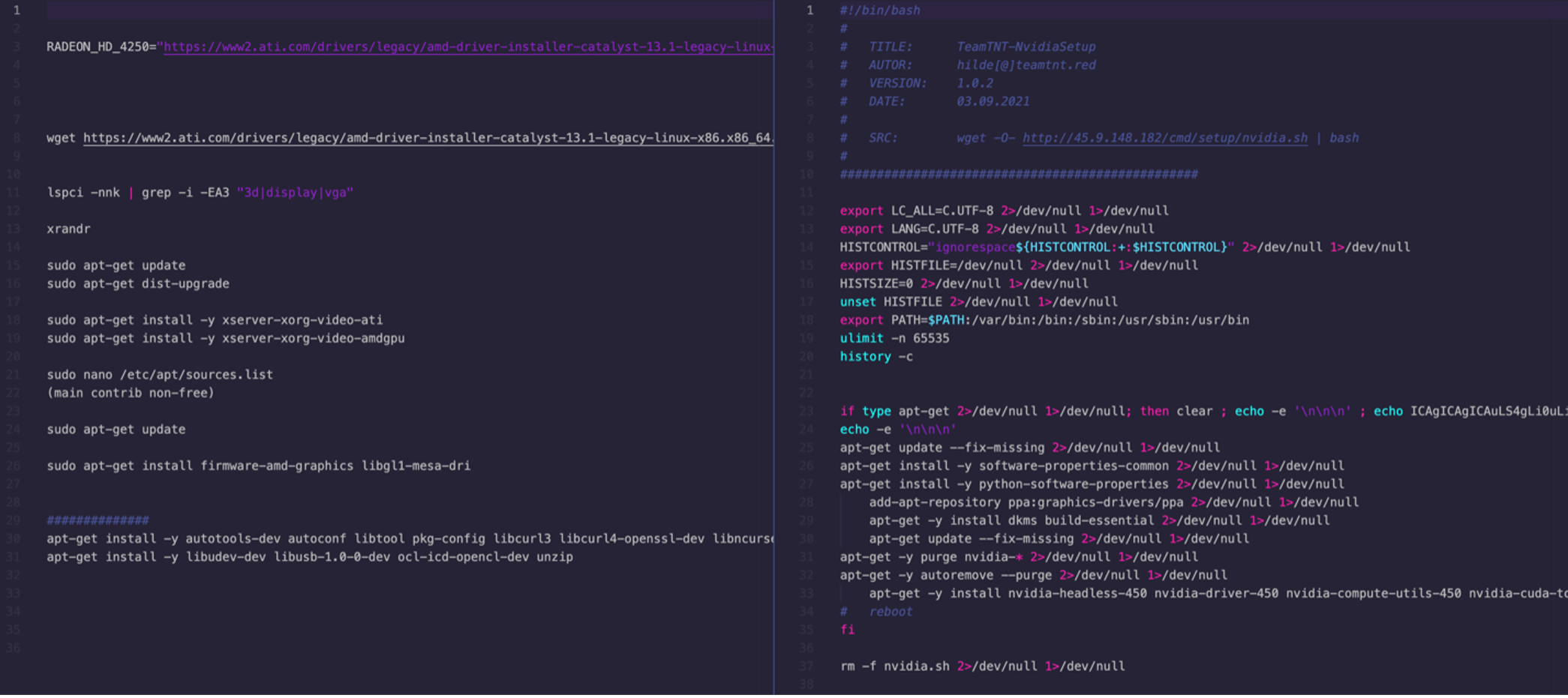Click the add-apt-repository ppa:graphics-drivers line
The width and height of the screenshot is (1568, 698).
tap(1026, 502)
